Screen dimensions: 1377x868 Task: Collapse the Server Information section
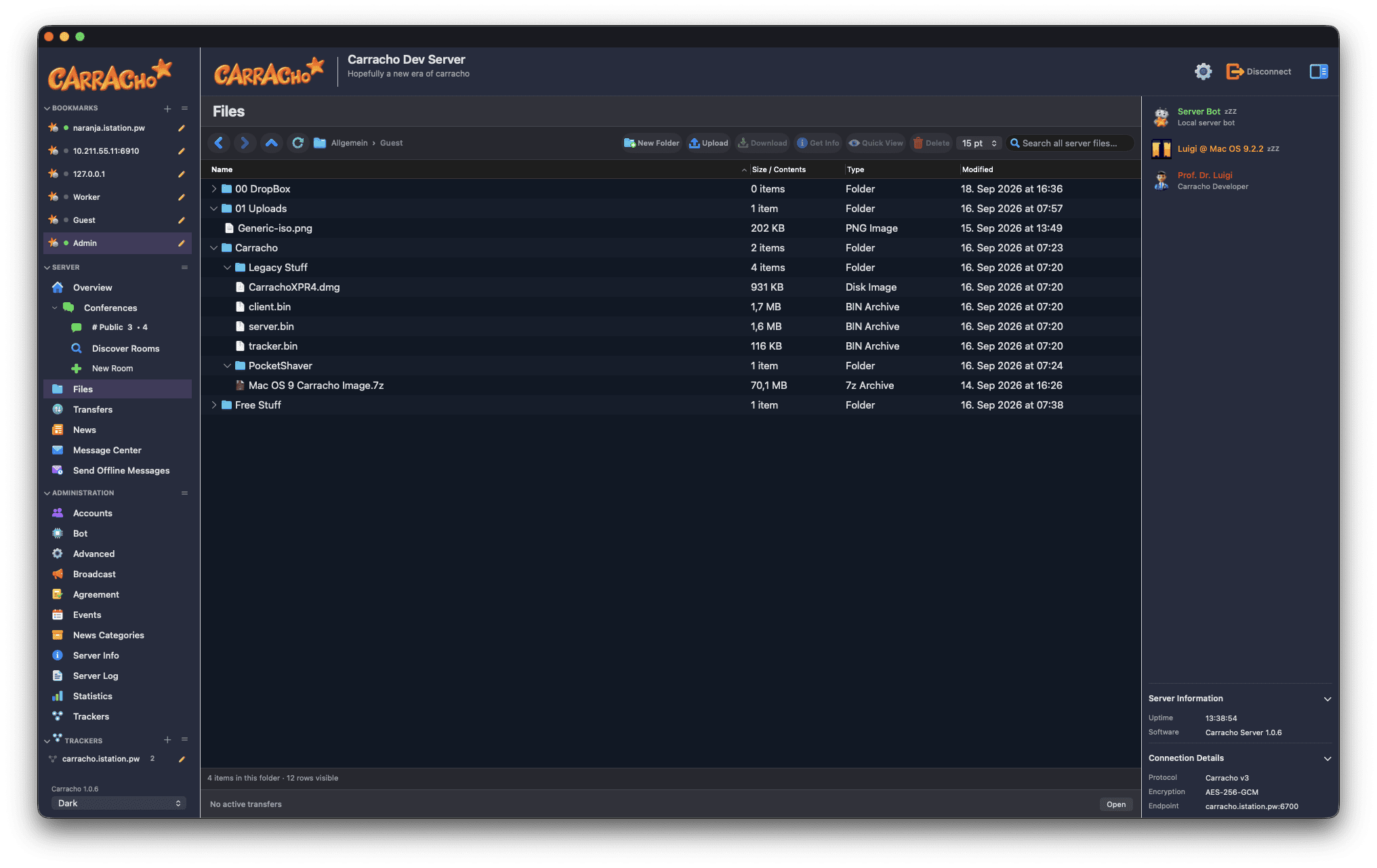pyautogui.click(x=1328, y=699)
